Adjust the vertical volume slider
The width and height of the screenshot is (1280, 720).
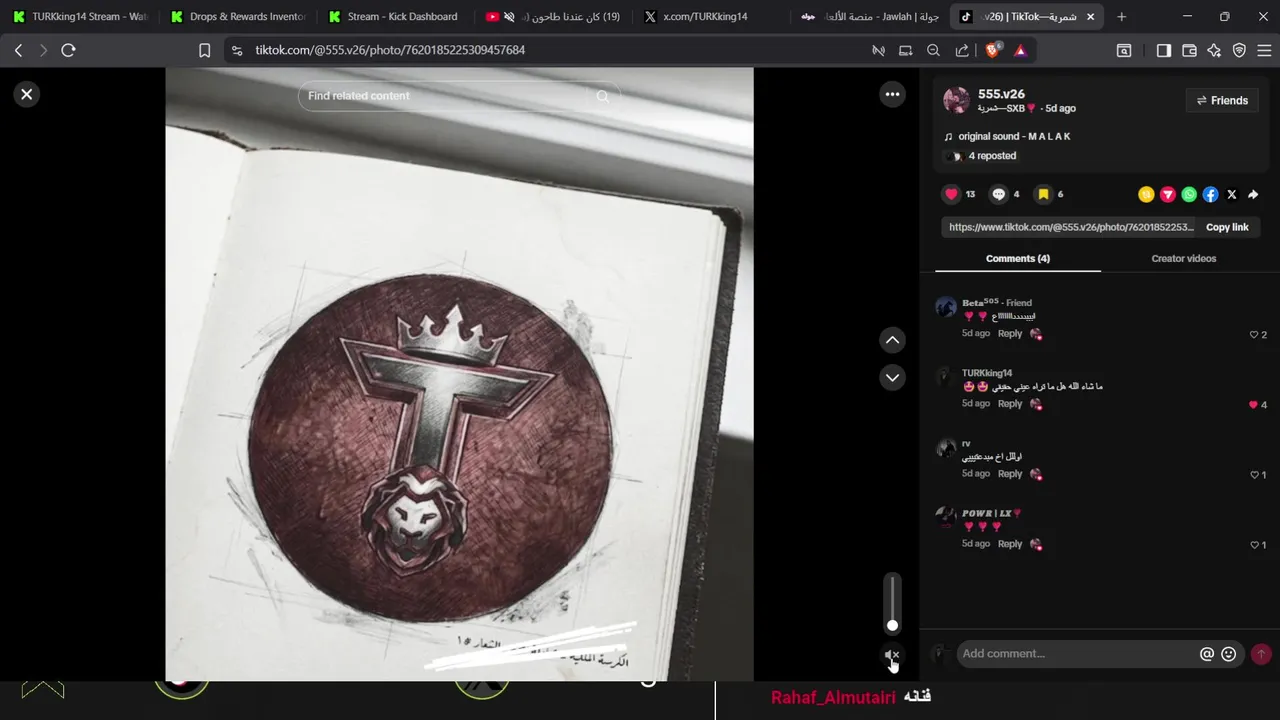tap(892, 603)
